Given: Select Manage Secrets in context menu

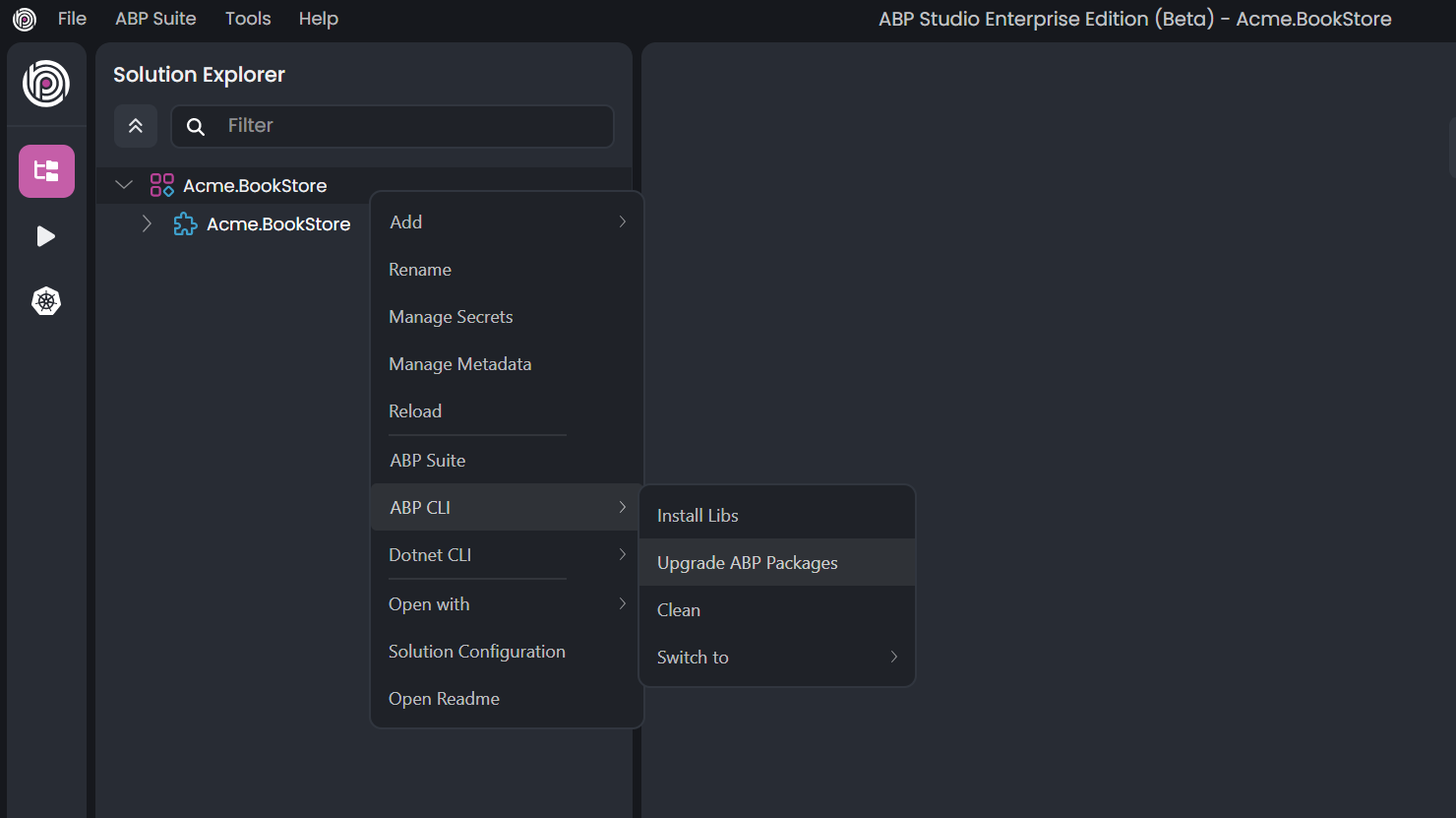Looking at the screenshot, I should tap(507, 317).
